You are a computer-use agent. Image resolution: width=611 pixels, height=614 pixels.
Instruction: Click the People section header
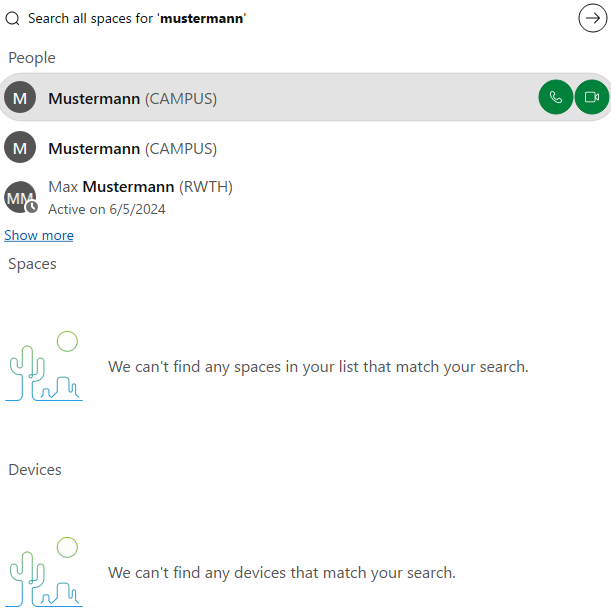tap(32, 58)
